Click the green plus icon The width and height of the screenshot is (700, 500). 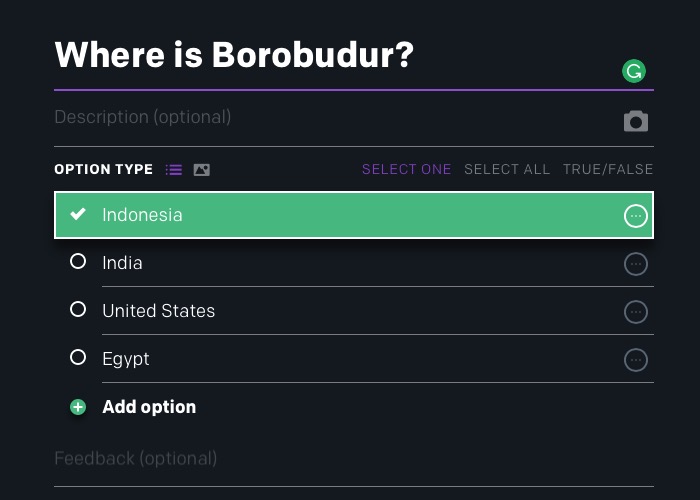[x=78, y=407]
